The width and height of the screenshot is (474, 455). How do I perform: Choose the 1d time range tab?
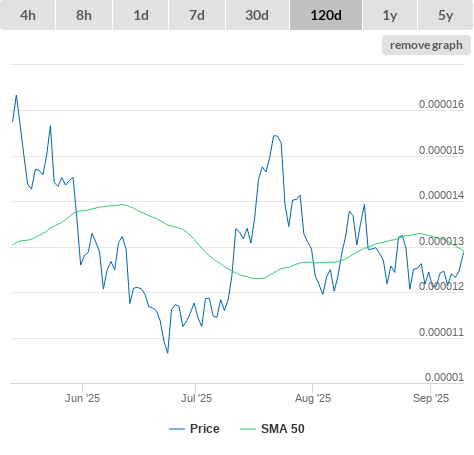[x=141, y=15]
